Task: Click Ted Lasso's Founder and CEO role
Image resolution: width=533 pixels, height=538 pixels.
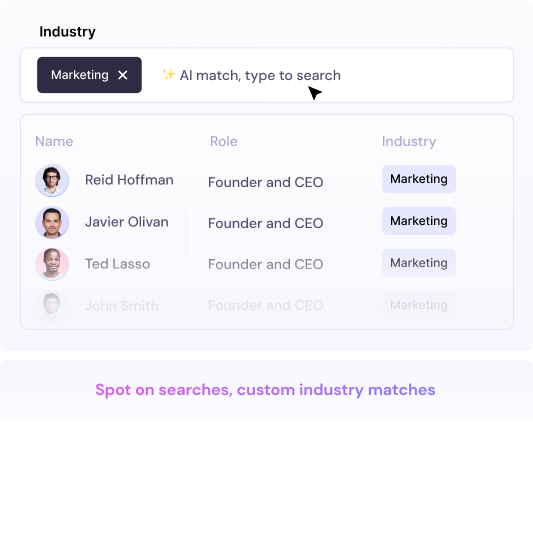Action: (x=266, y=264)
